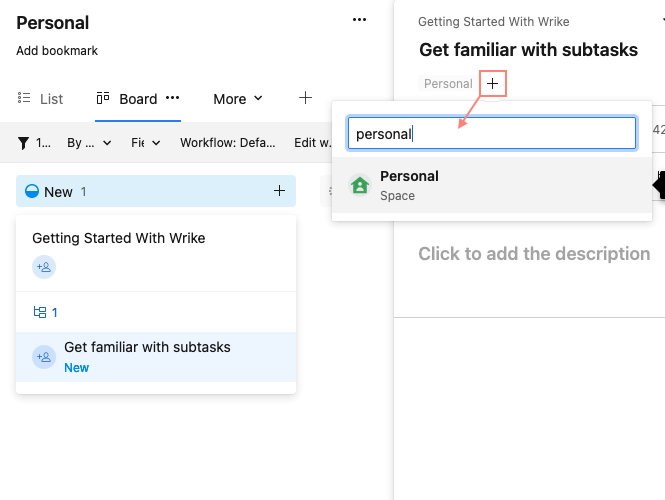Open the Personal space three-dots menu
Screen dimensions: 665x500
coord(359,19)
